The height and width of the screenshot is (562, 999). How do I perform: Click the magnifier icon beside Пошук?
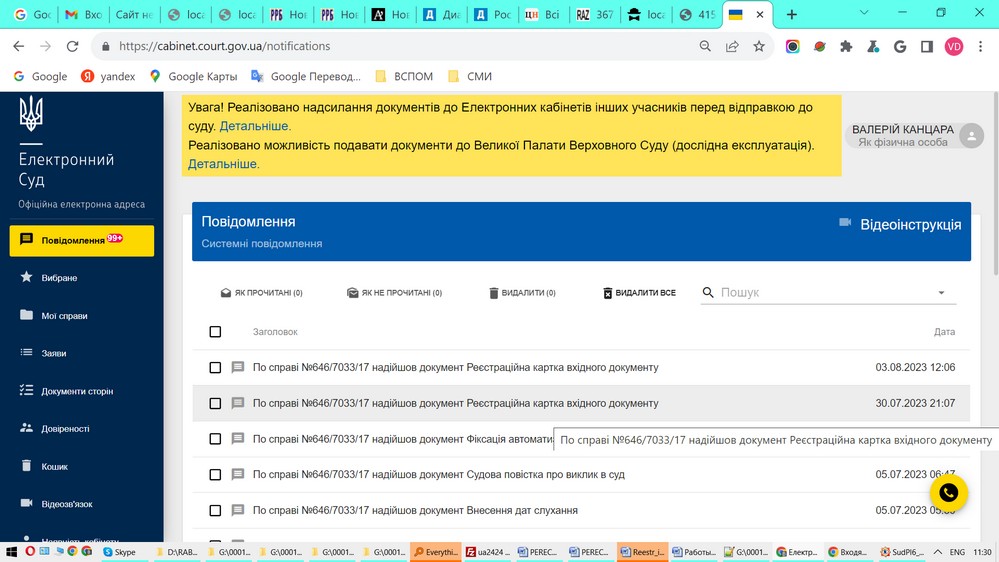708,292
